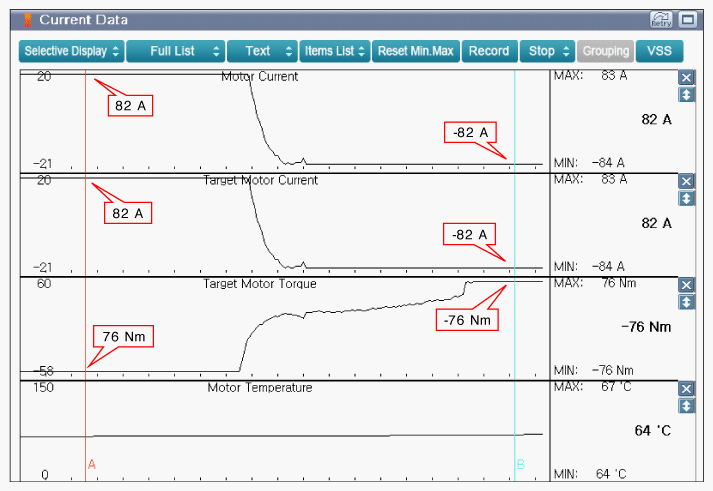The image size is (713, 491).
Task: Expand the Text view dropdown
Action: [262, 51]
